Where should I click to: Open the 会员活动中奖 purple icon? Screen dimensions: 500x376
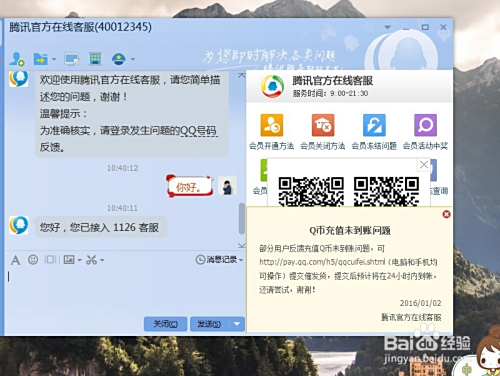point(425,125)
